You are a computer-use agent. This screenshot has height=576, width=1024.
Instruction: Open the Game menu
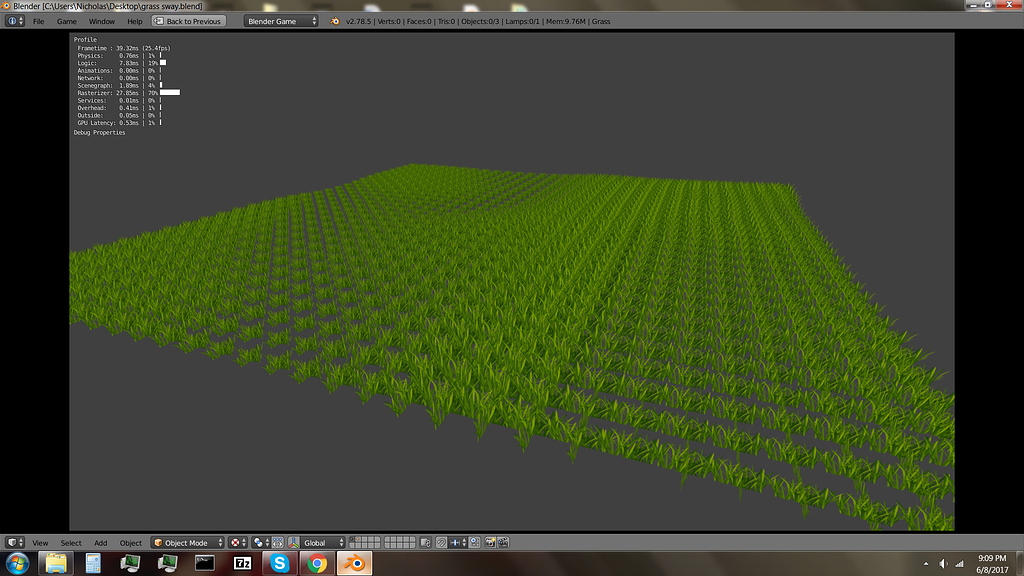click(x=67, y=22)
